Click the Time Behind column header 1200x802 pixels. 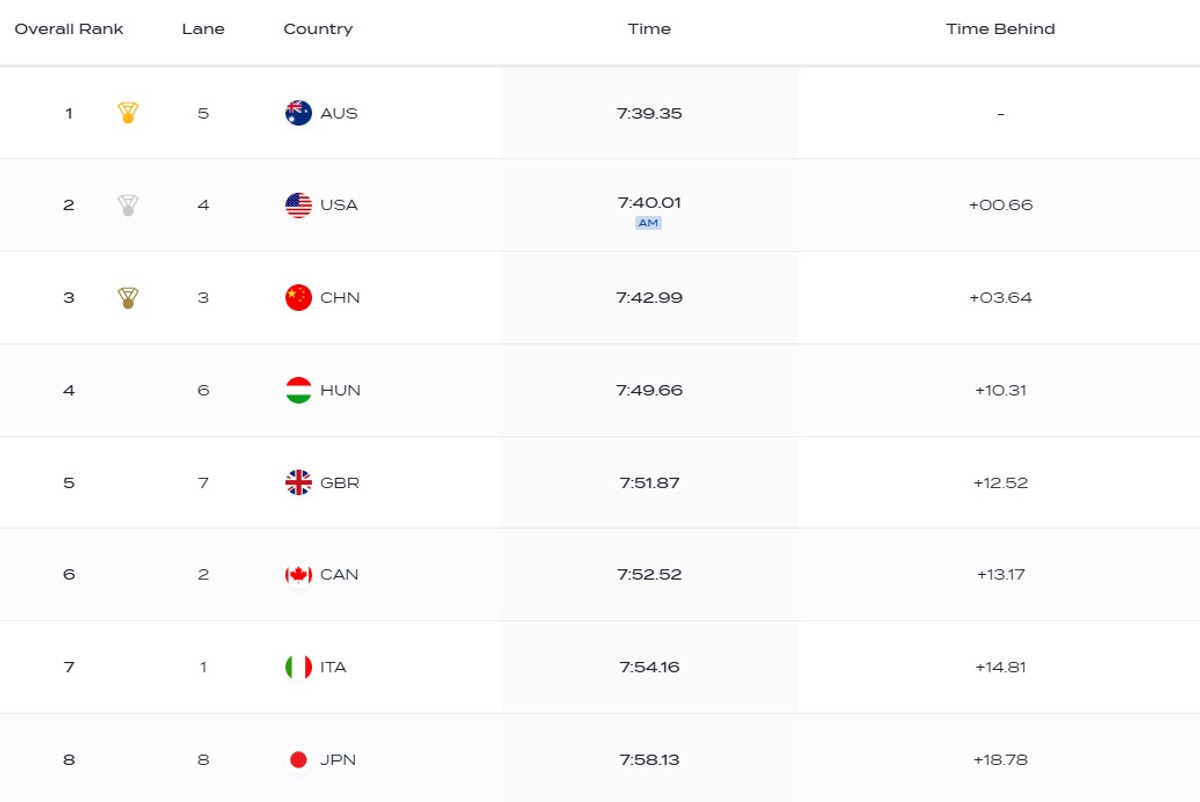1000,29
